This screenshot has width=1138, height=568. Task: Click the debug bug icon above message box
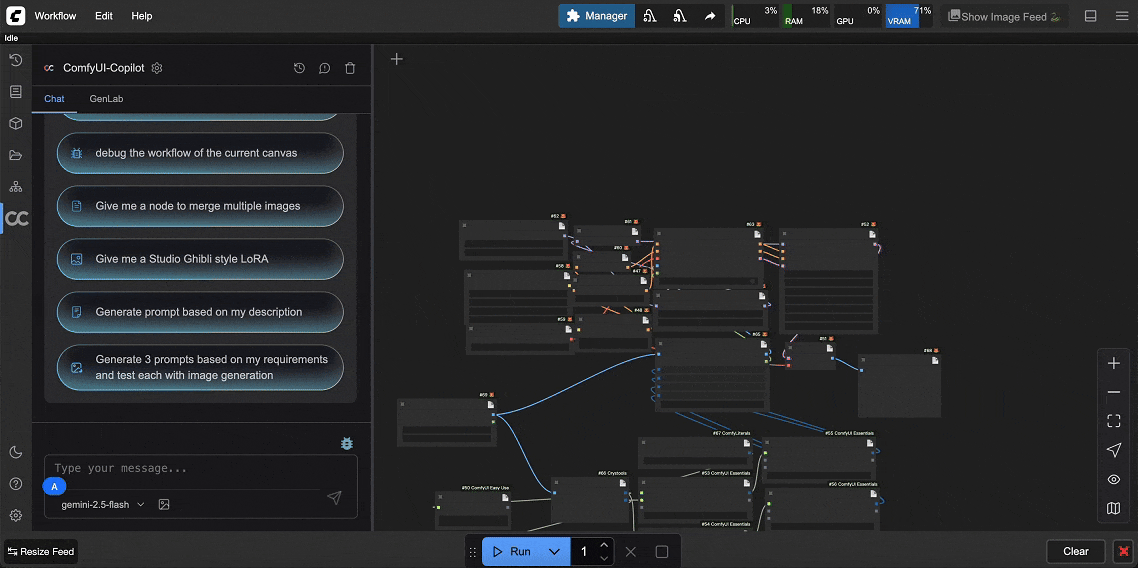(347, 443)
